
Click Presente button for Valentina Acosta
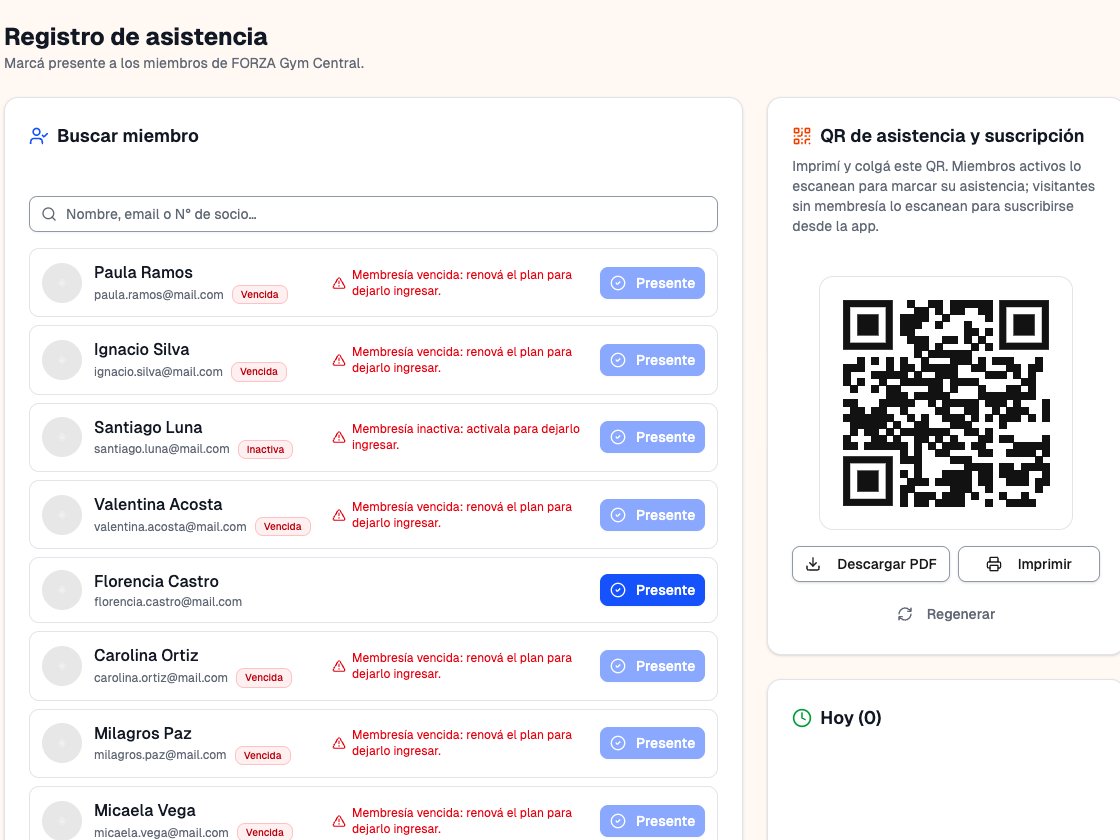pyautogui.click(x=652, y=515)
